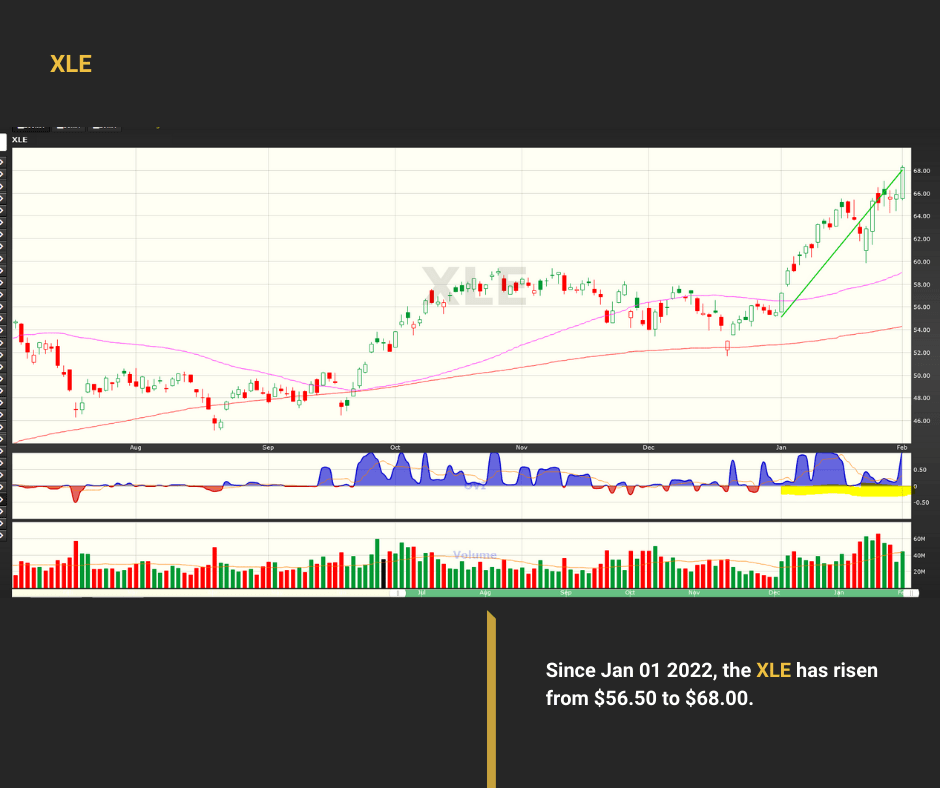This screenshot has width=940, height=788.
Task: Click the XLE symbol label in chart header
Action: point(20,141)
